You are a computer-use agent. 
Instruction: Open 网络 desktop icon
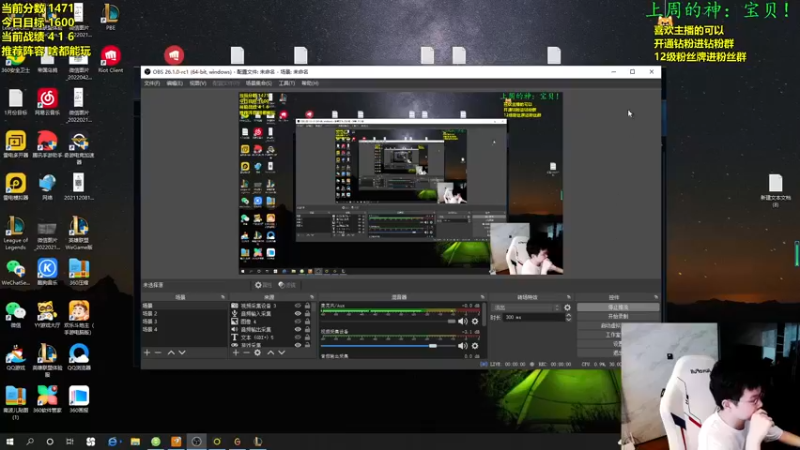(x=47, y=187)
